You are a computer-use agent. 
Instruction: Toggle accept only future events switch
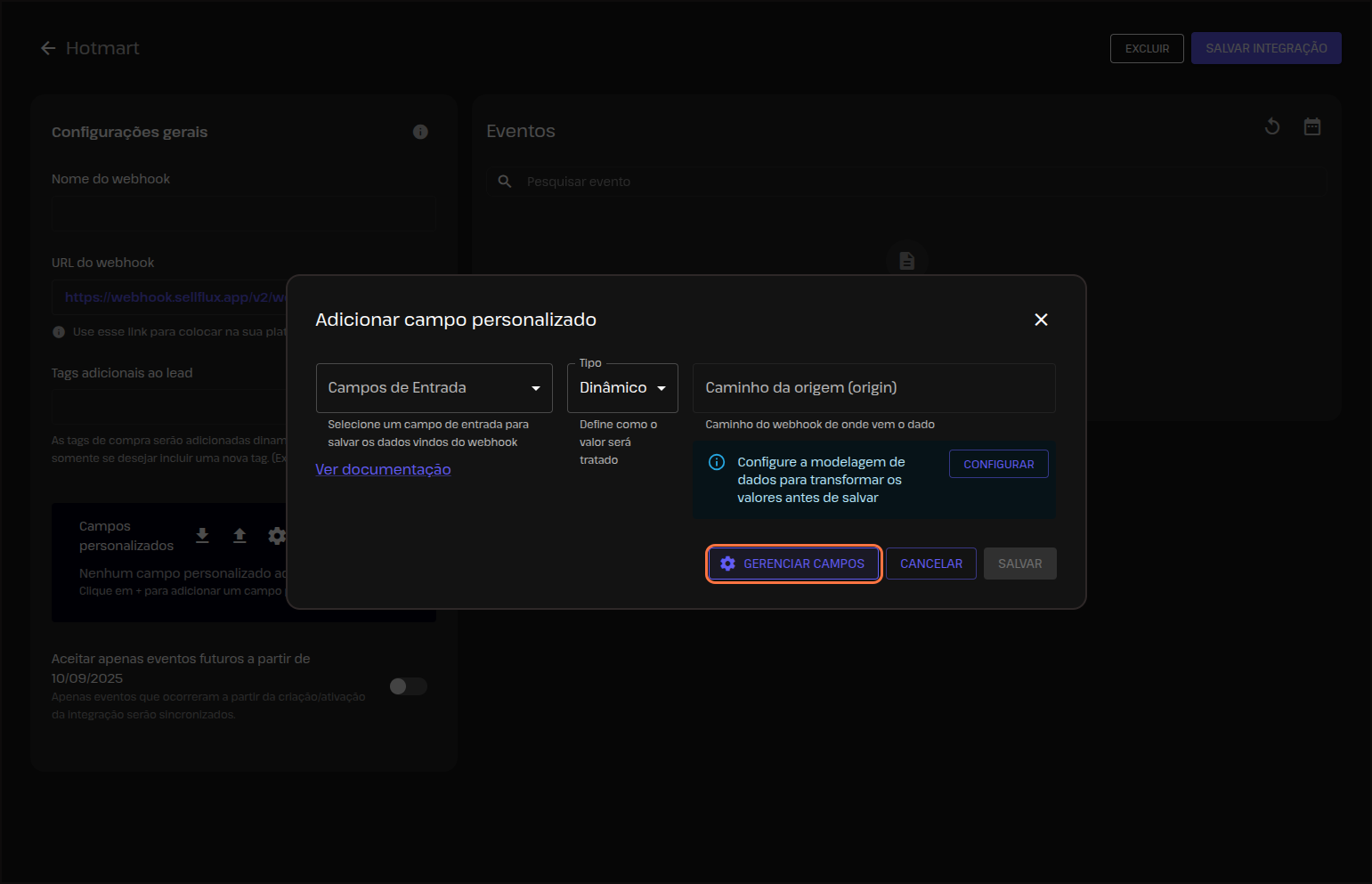click(409, 686)
